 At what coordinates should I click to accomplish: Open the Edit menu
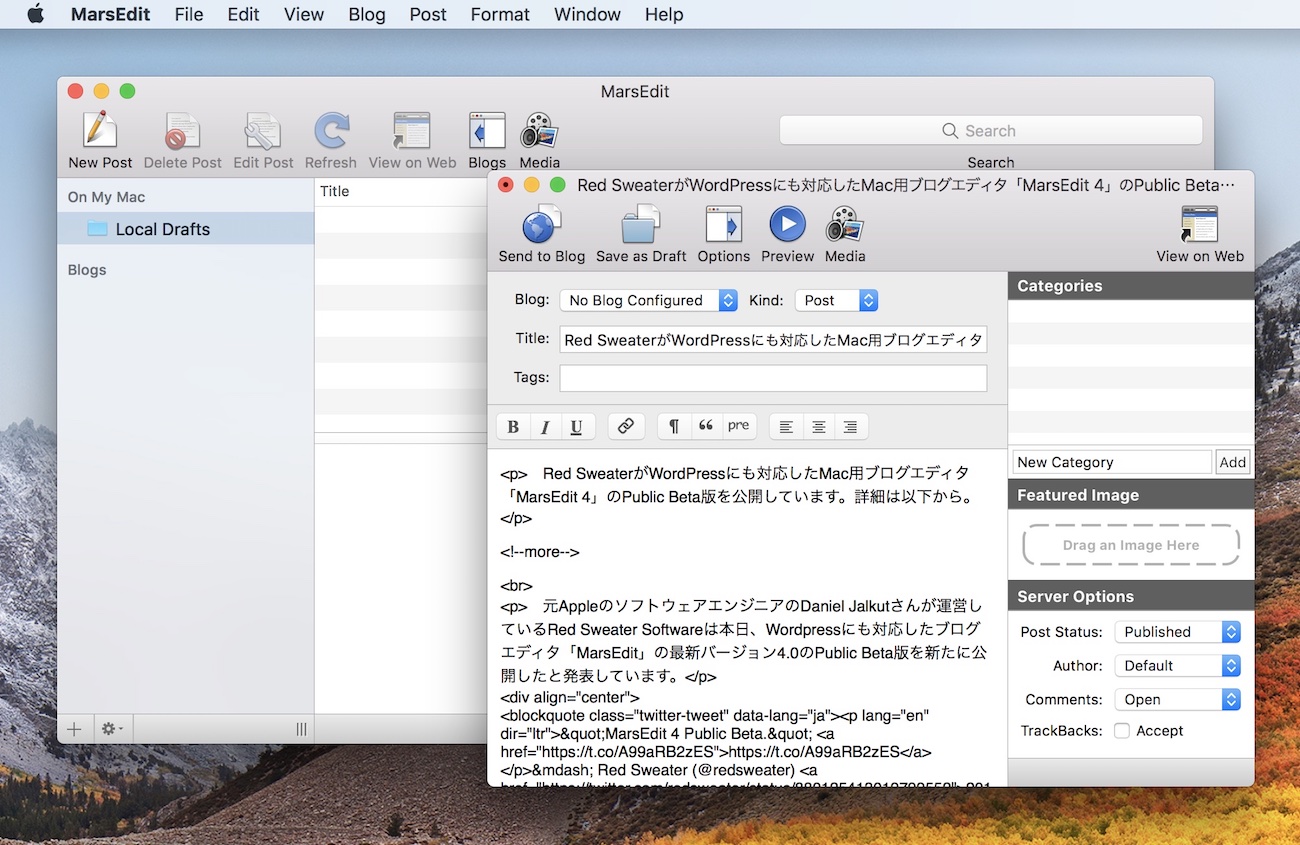coord(243,14)
